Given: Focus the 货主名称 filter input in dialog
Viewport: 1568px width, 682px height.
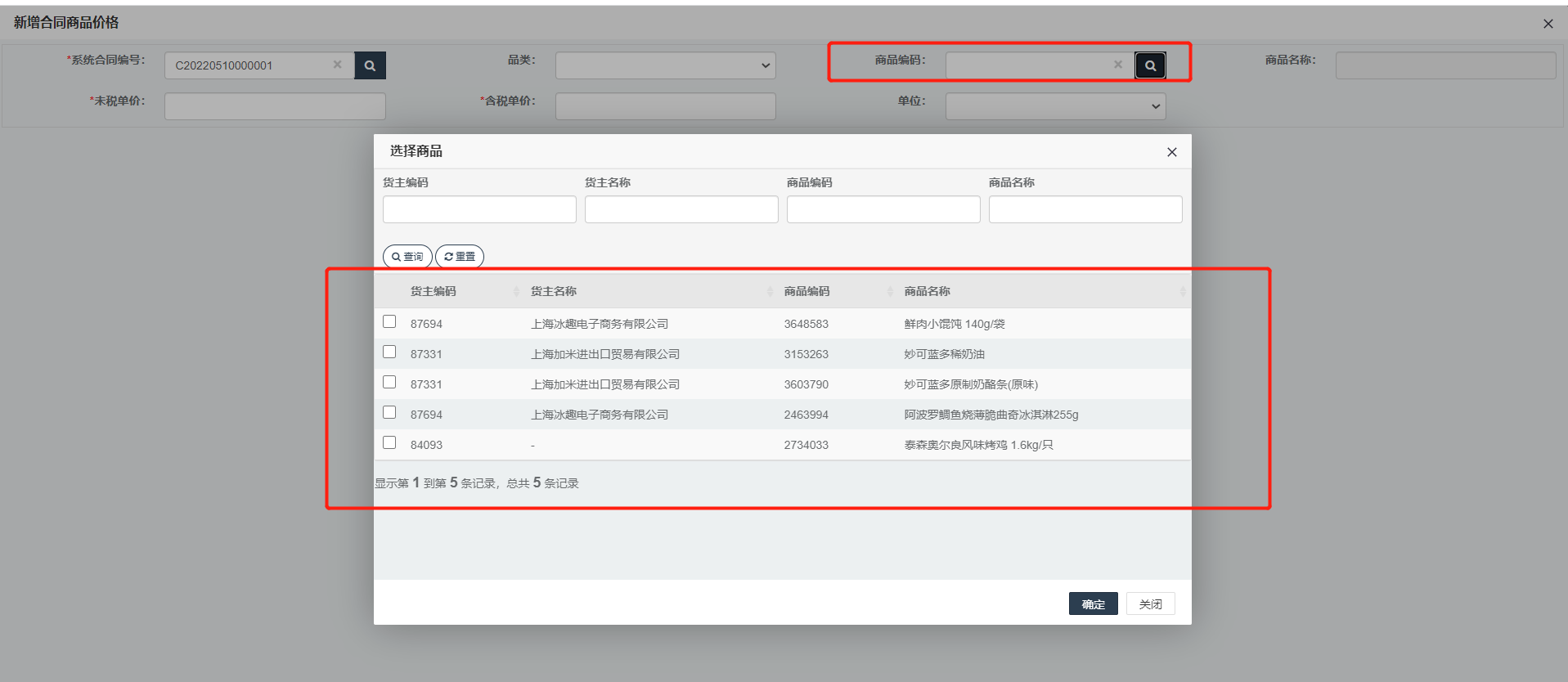Looking at the screenshot, I should 681,209.
